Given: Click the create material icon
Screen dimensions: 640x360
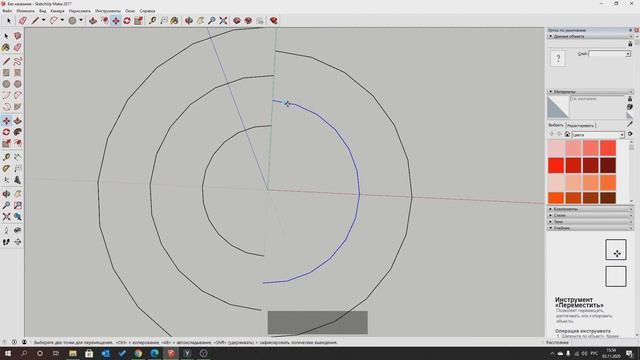Looking at the screenshot, I should click(x=630, y=107).
